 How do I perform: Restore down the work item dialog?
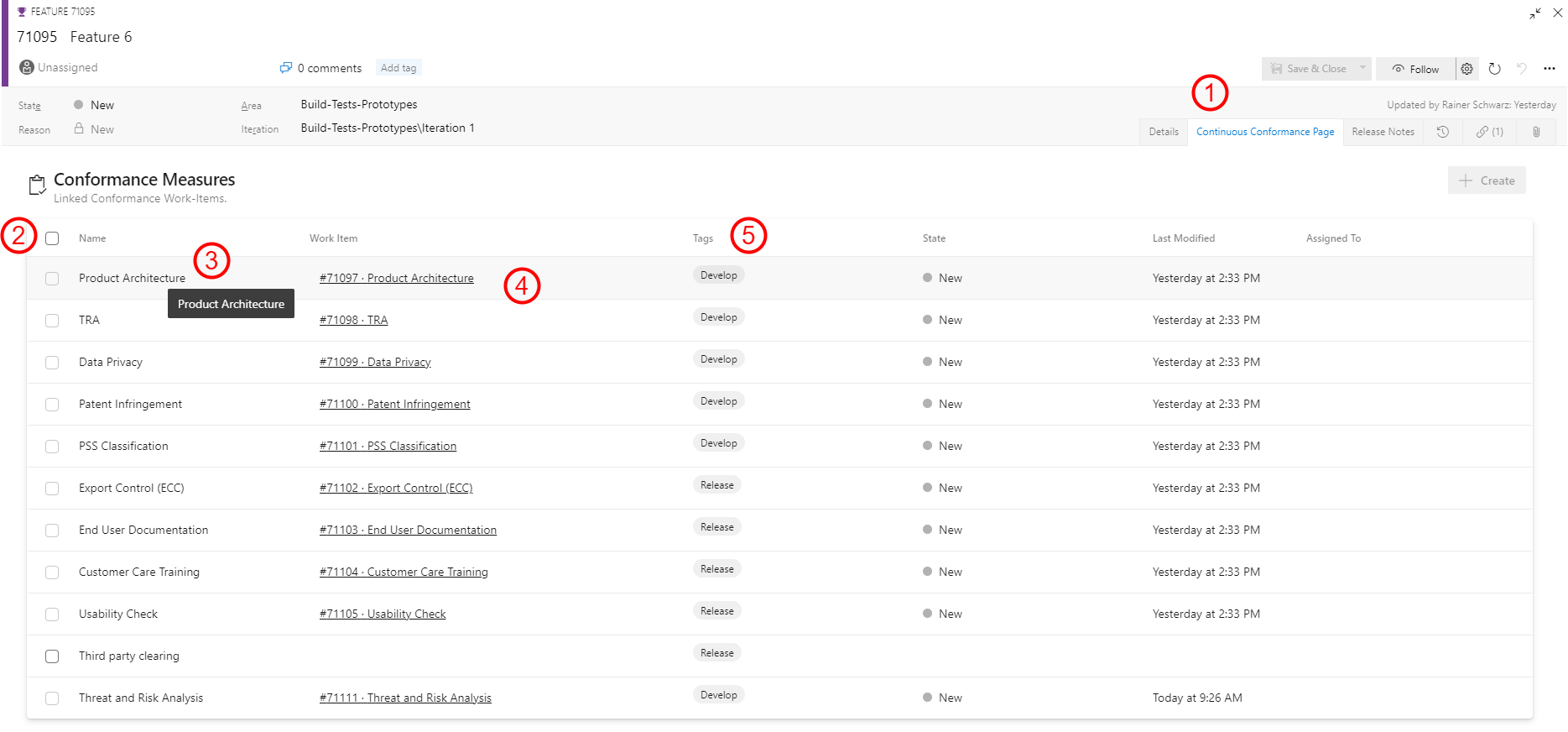pos(1534,13)
